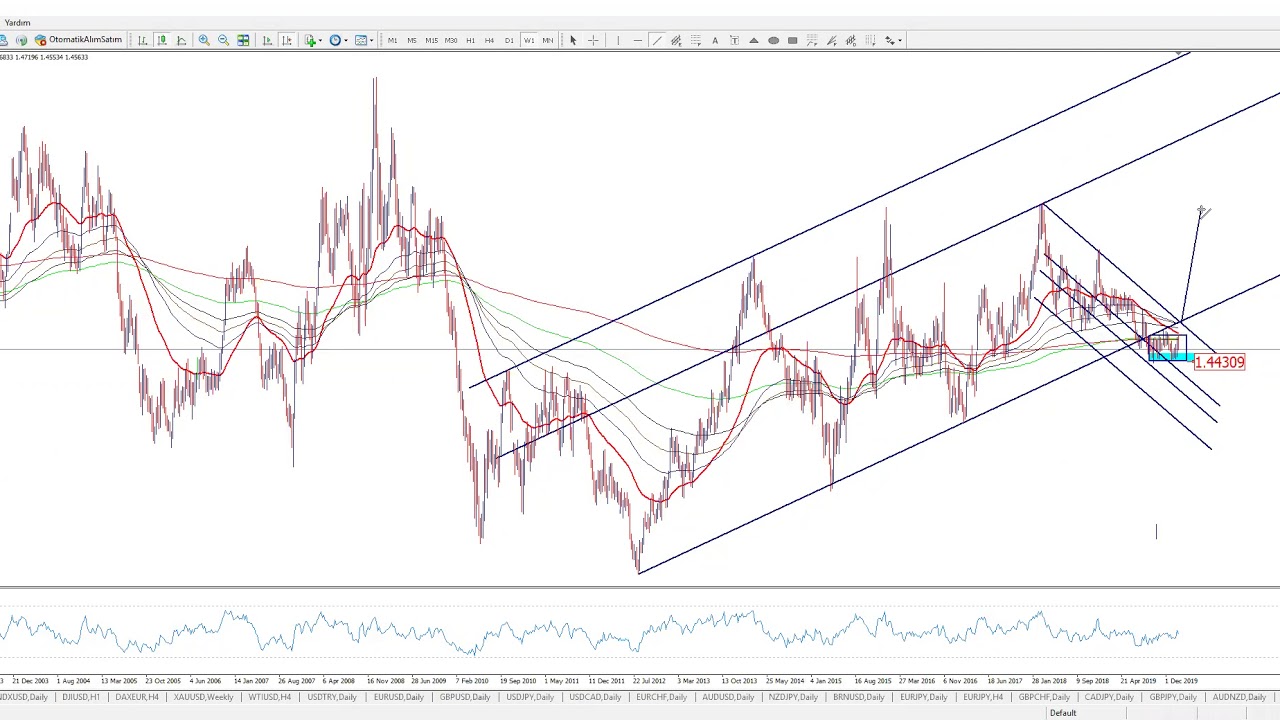Open the periodicity clock icon
The width and height of the screenshot is (1280, 720).
[335, 40]
